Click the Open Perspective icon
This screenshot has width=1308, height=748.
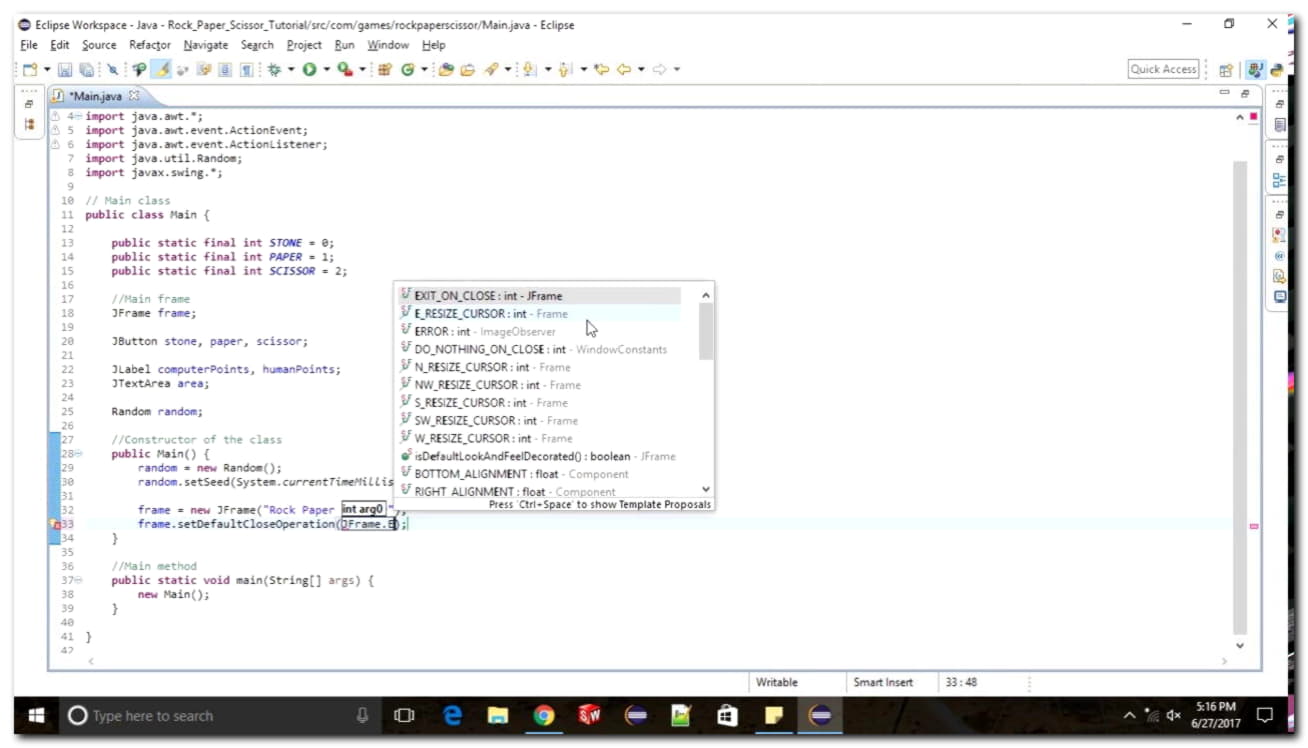click(1226, 70)
